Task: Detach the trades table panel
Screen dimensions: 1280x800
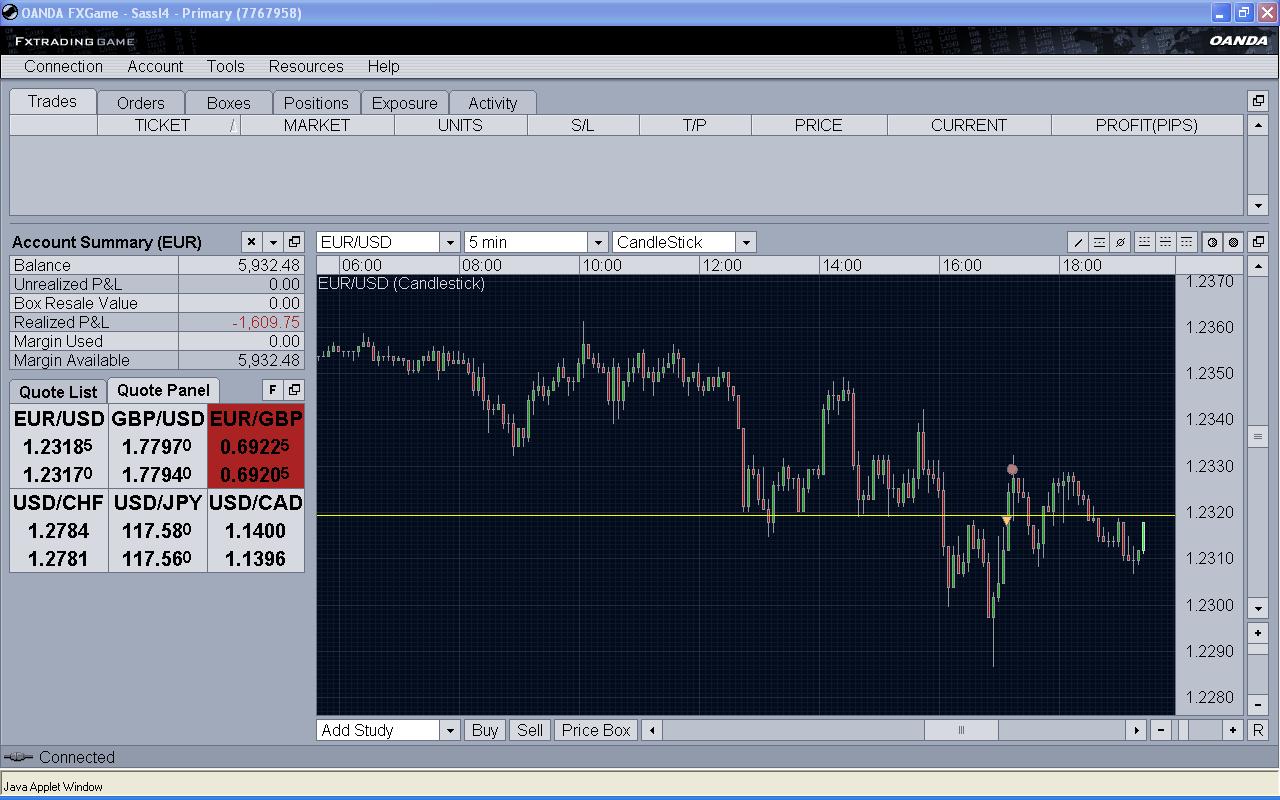Action: tap(1258, 101)
